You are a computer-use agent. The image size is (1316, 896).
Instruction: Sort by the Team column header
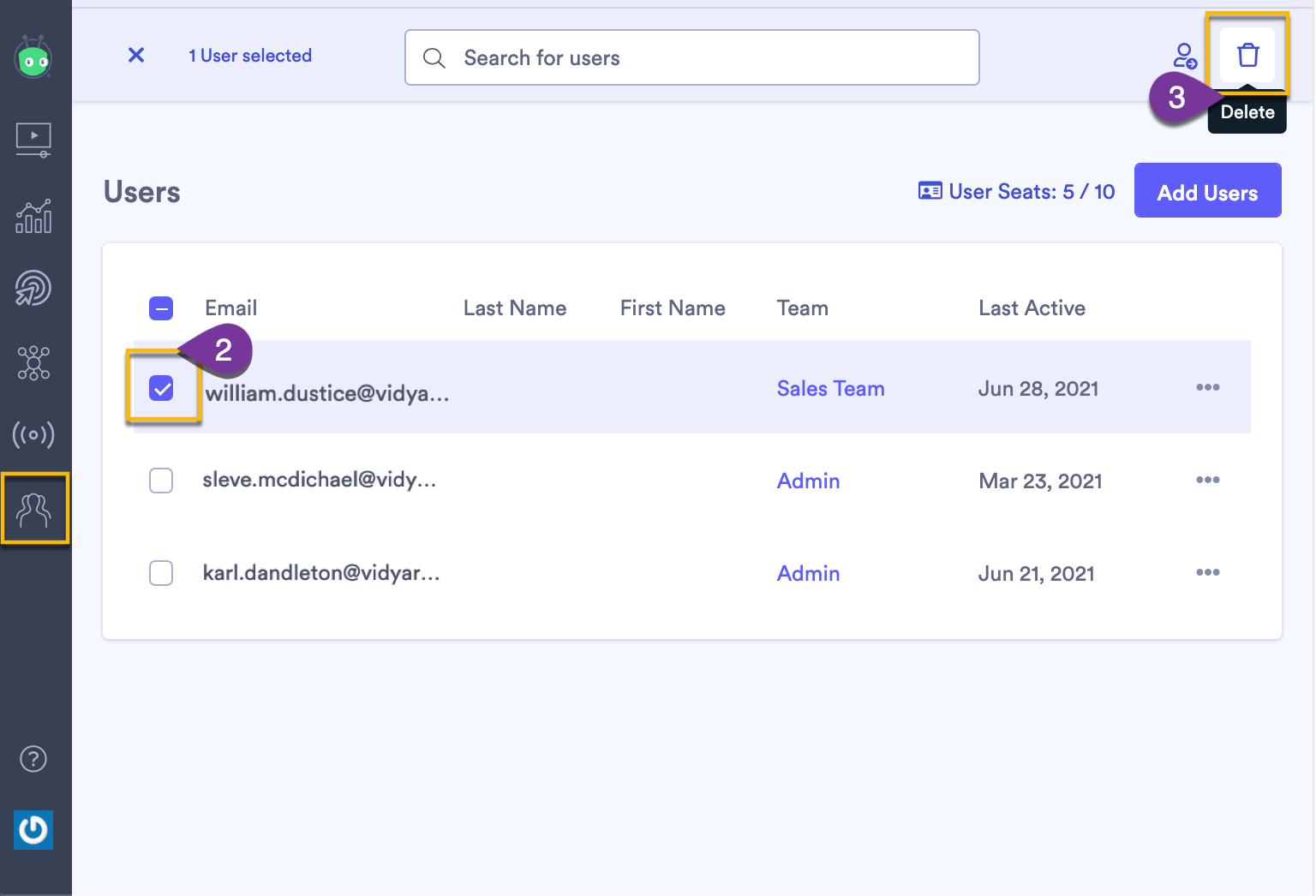point(803,308)
